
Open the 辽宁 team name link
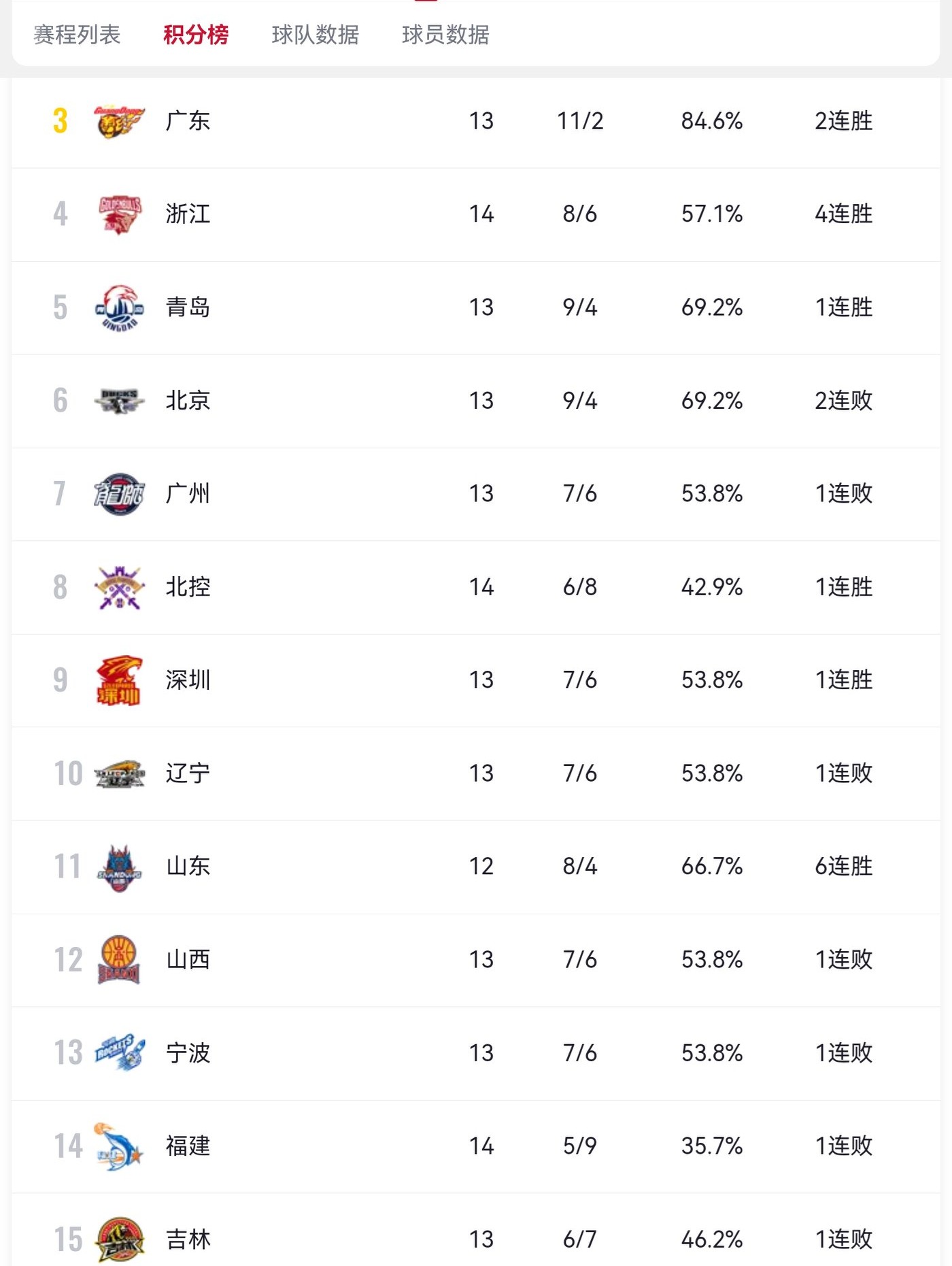point(188,773)
